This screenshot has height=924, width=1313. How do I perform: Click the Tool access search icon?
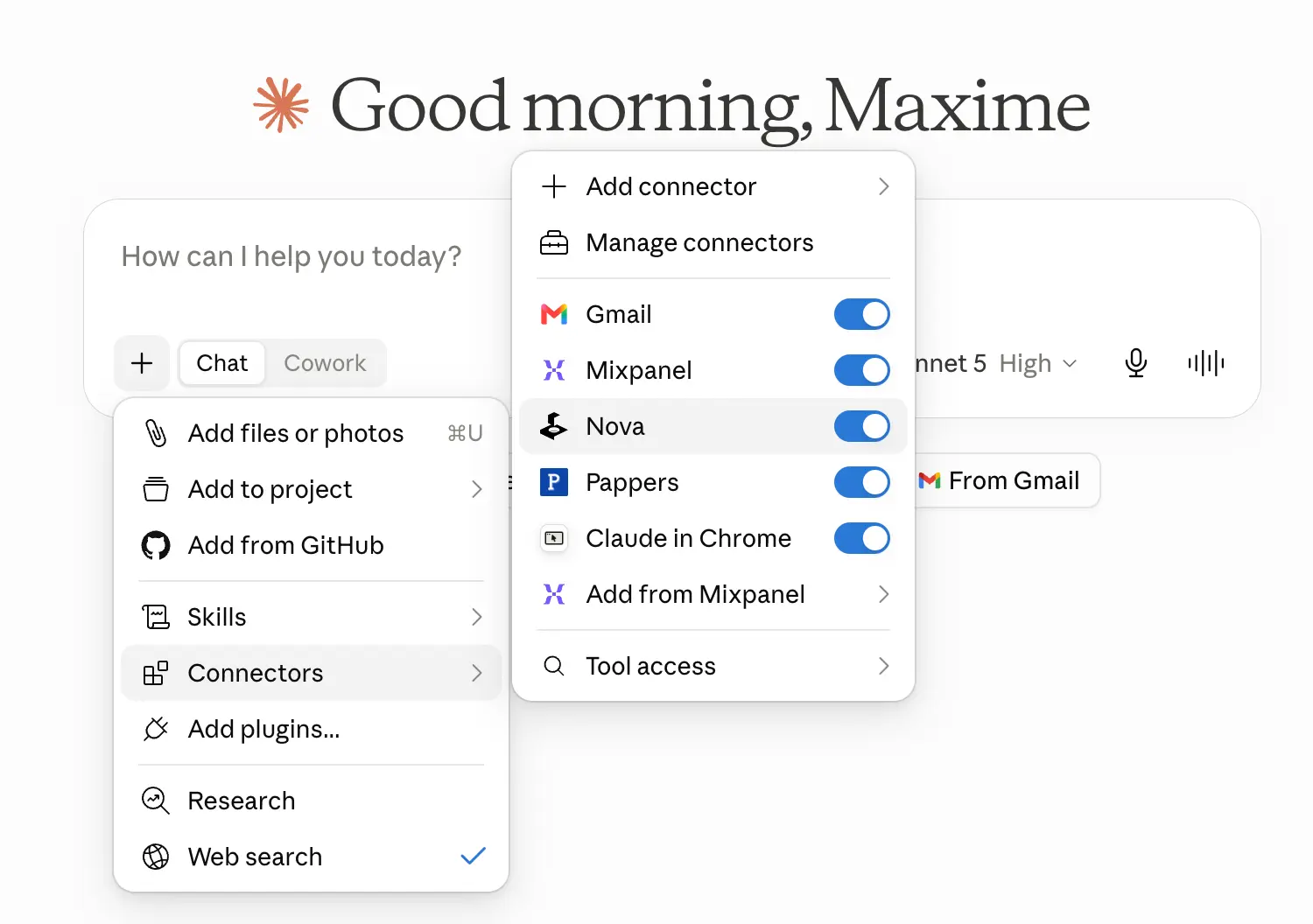554,666
